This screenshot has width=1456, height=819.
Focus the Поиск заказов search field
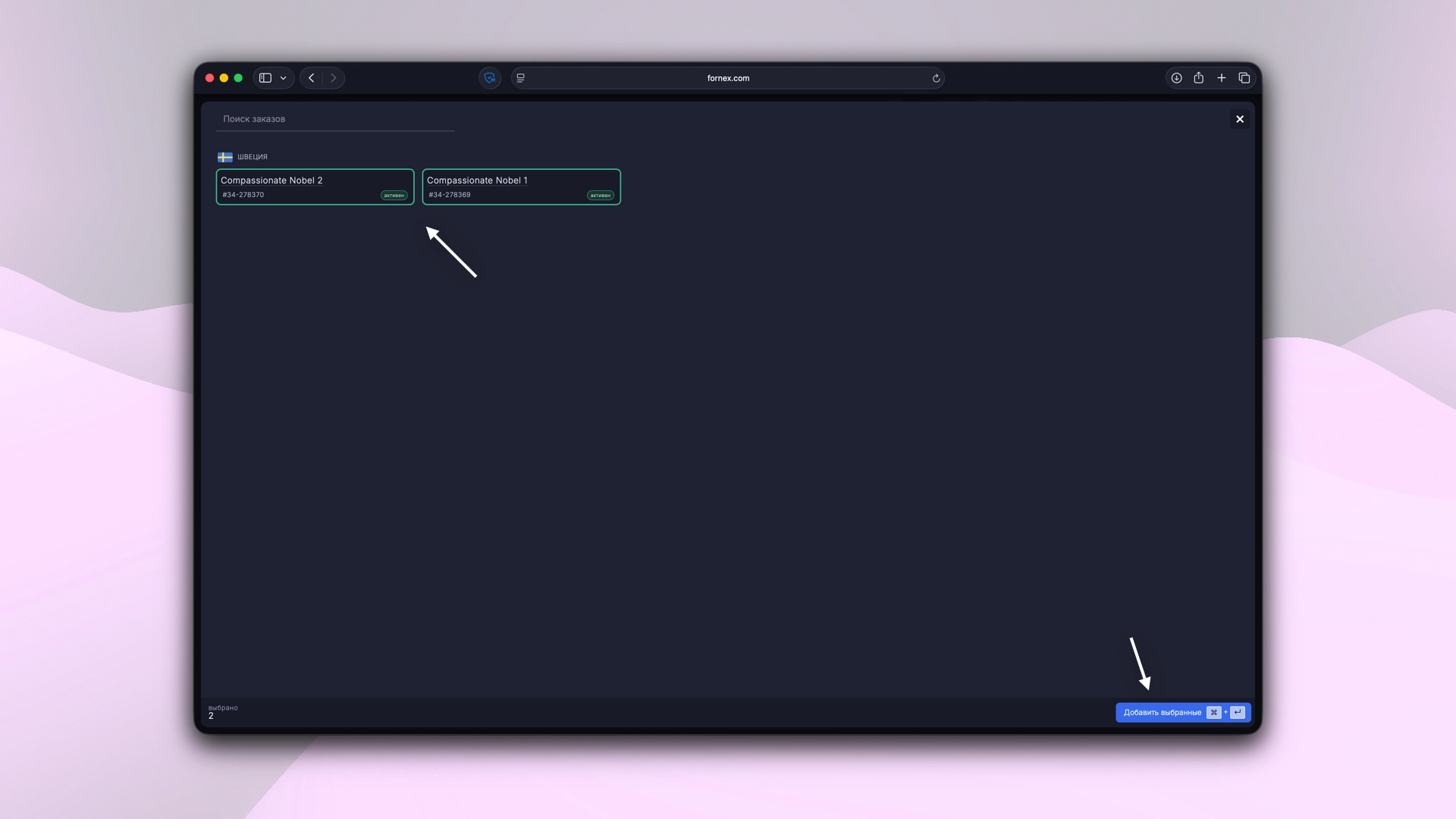[334, 119]
